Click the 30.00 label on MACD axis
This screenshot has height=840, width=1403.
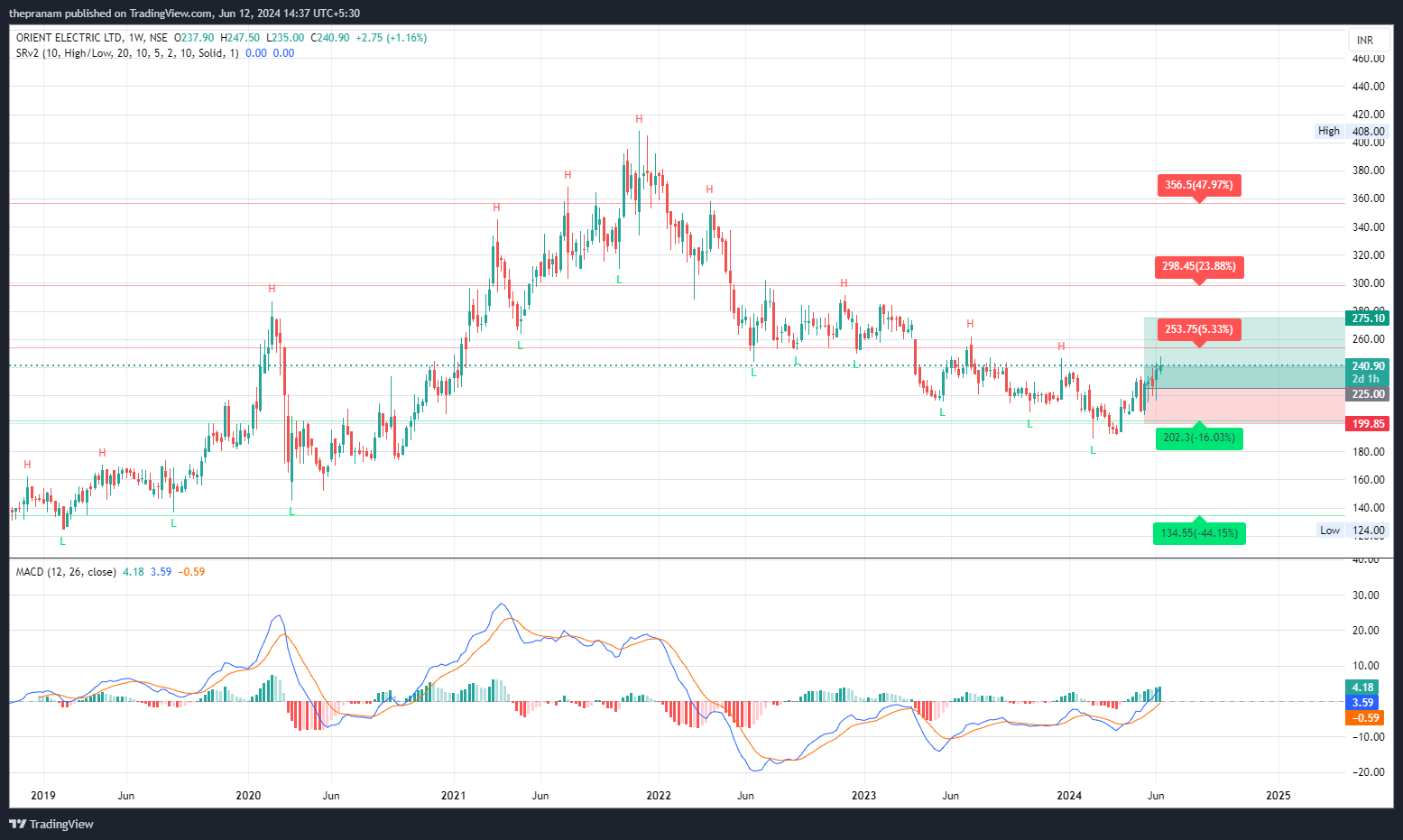(x=1365, y=595)
